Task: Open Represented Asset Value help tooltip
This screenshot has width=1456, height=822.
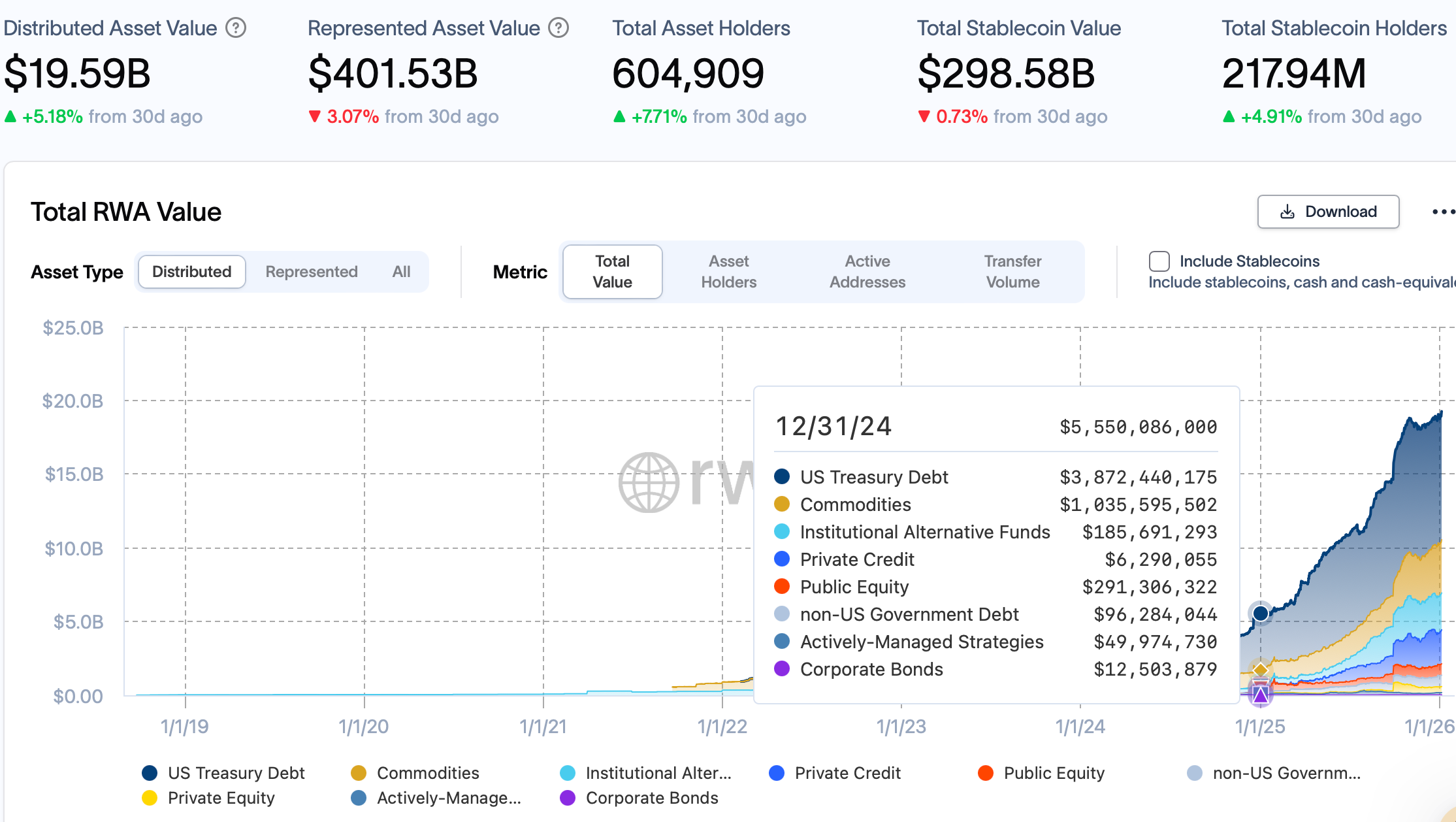Action: click(x=558, y=27)
